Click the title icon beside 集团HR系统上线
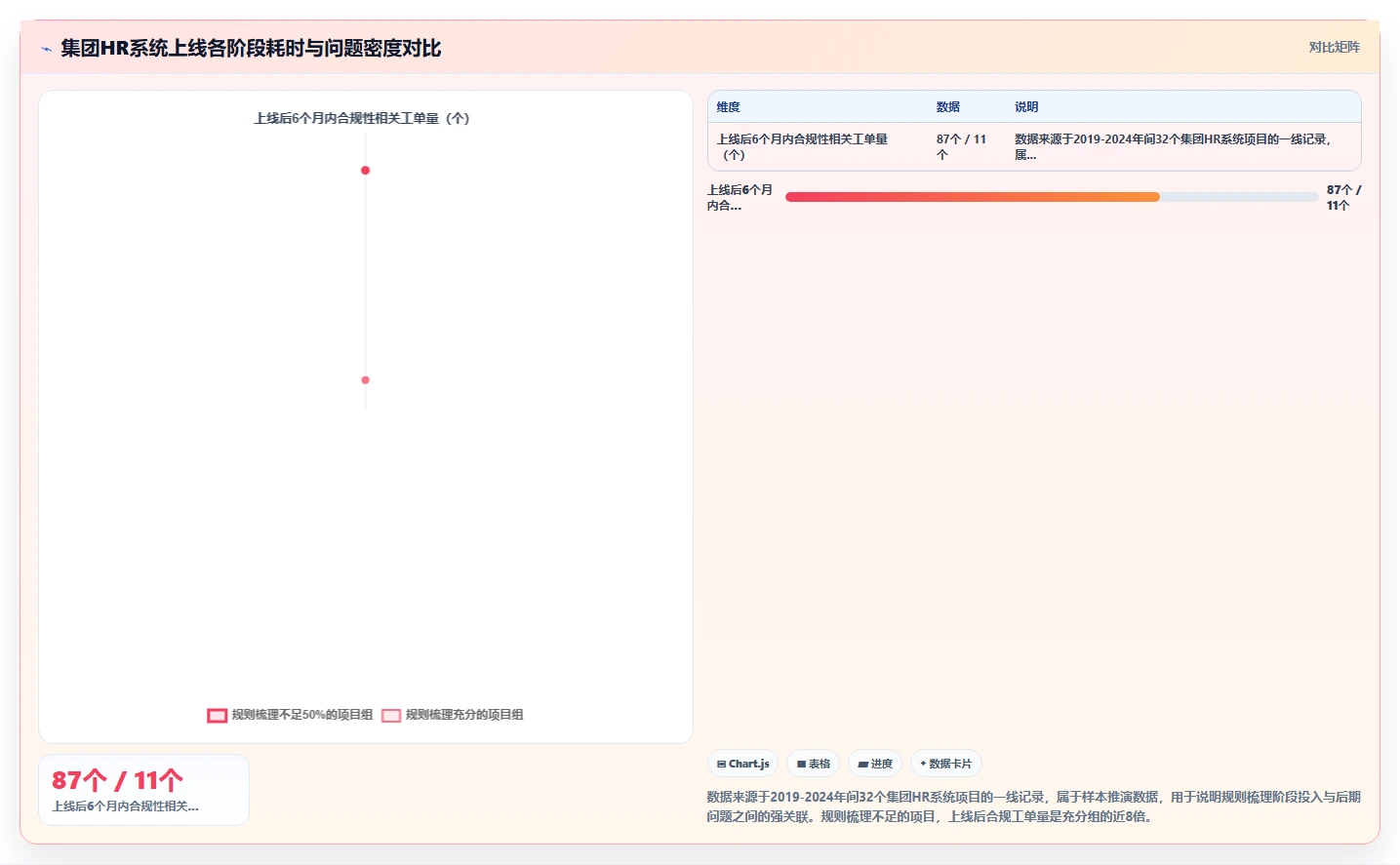The image size is (1400, 865). point(46,49)
